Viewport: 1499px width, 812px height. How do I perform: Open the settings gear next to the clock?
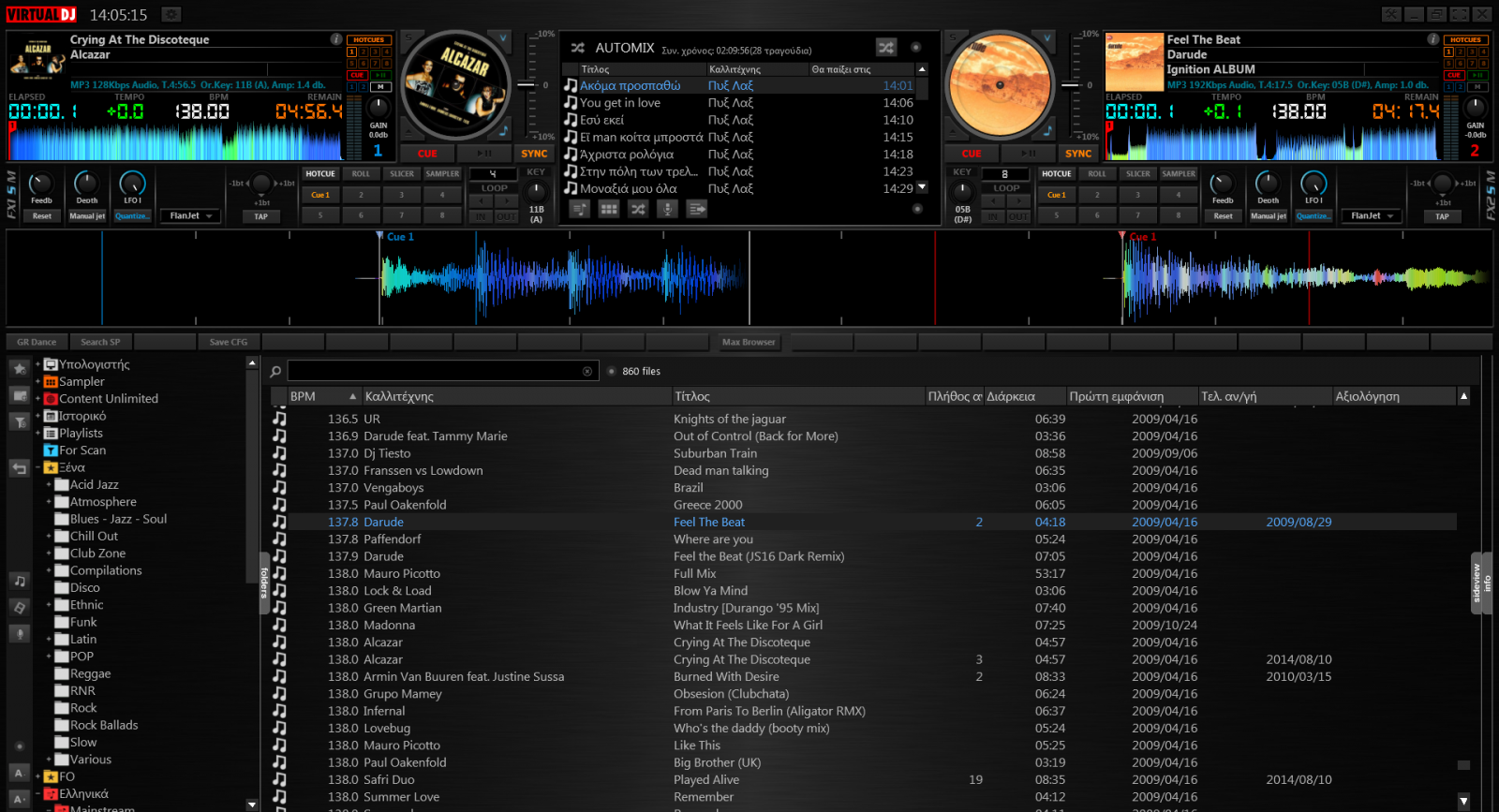(171, 14)
